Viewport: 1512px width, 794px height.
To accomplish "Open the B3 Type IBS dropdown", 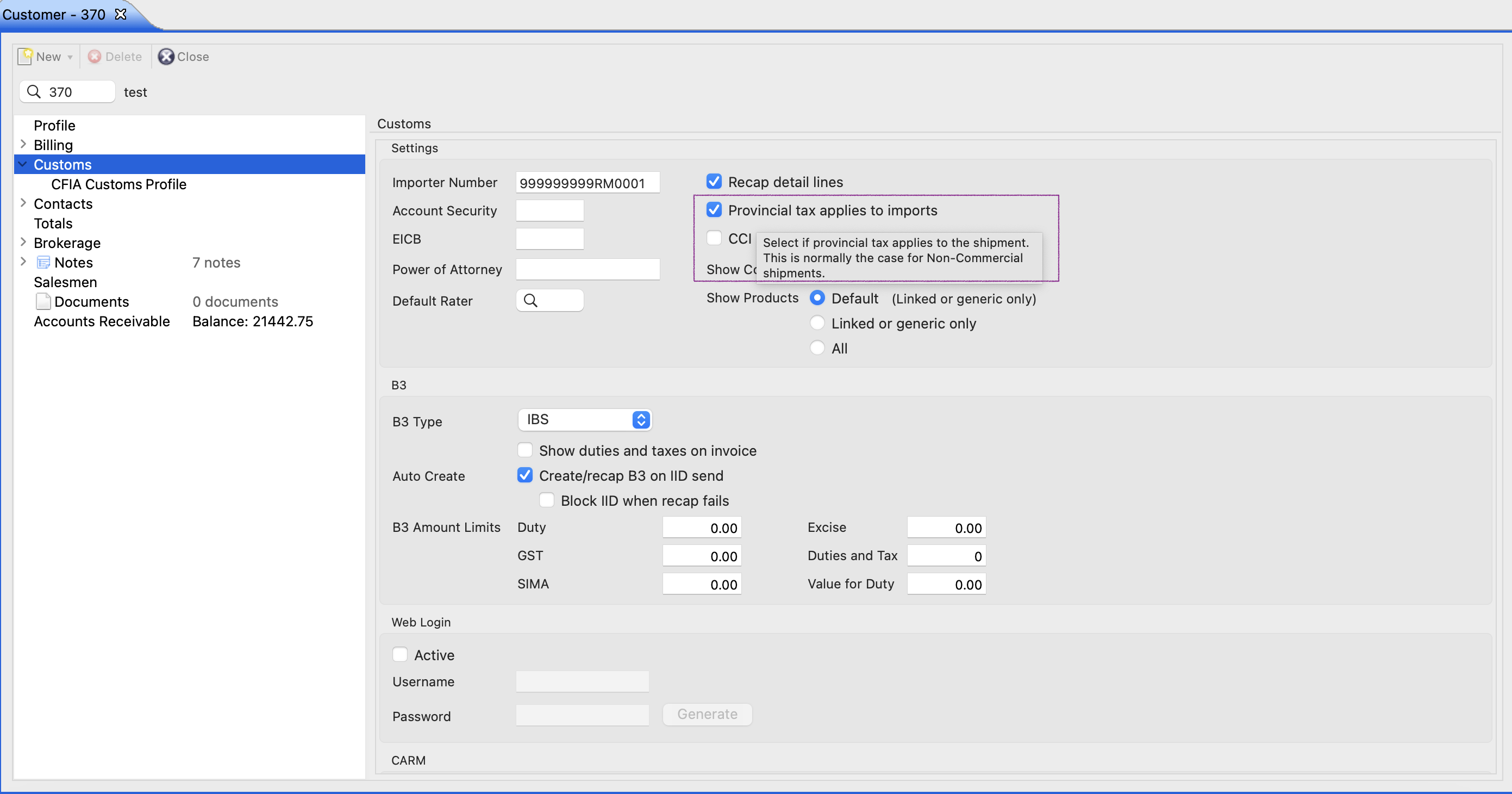I will (x=585, y=420).
